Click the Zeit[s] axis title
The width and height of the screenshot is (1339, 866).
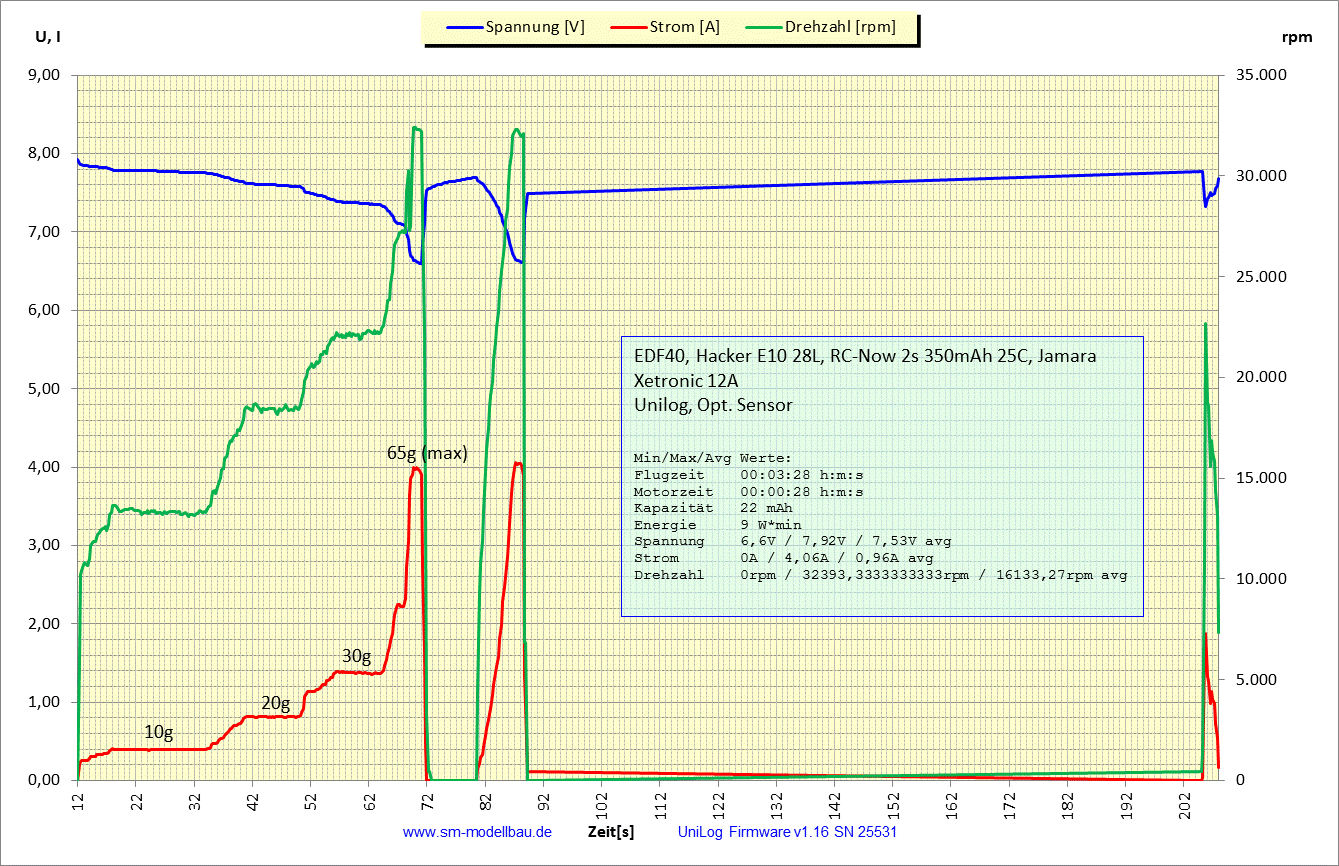610,832
